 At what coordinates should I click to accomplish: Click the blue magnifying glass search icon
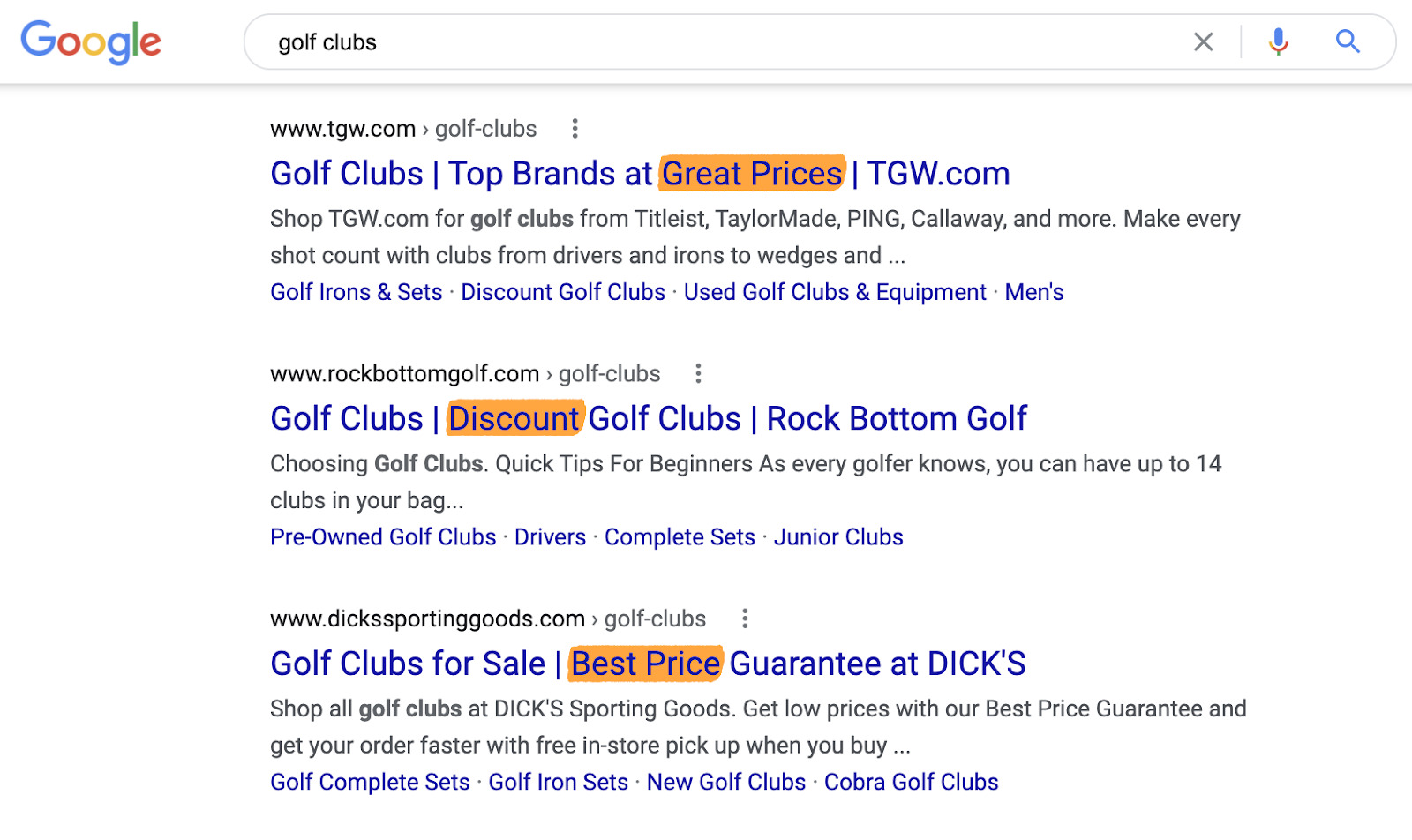pos(1348,41)
